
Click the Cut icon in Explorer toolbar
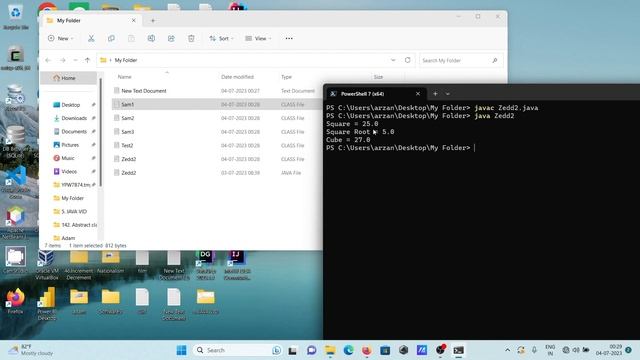91,38
